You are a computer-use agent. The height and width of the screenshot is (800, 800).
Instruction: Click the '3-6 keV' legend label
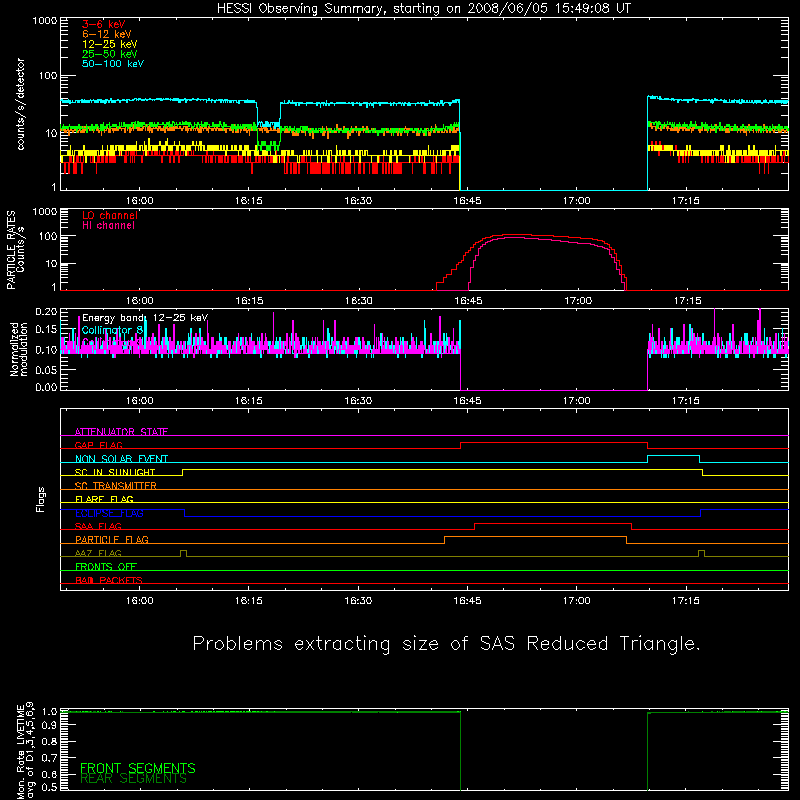click(x=103, y=24)
